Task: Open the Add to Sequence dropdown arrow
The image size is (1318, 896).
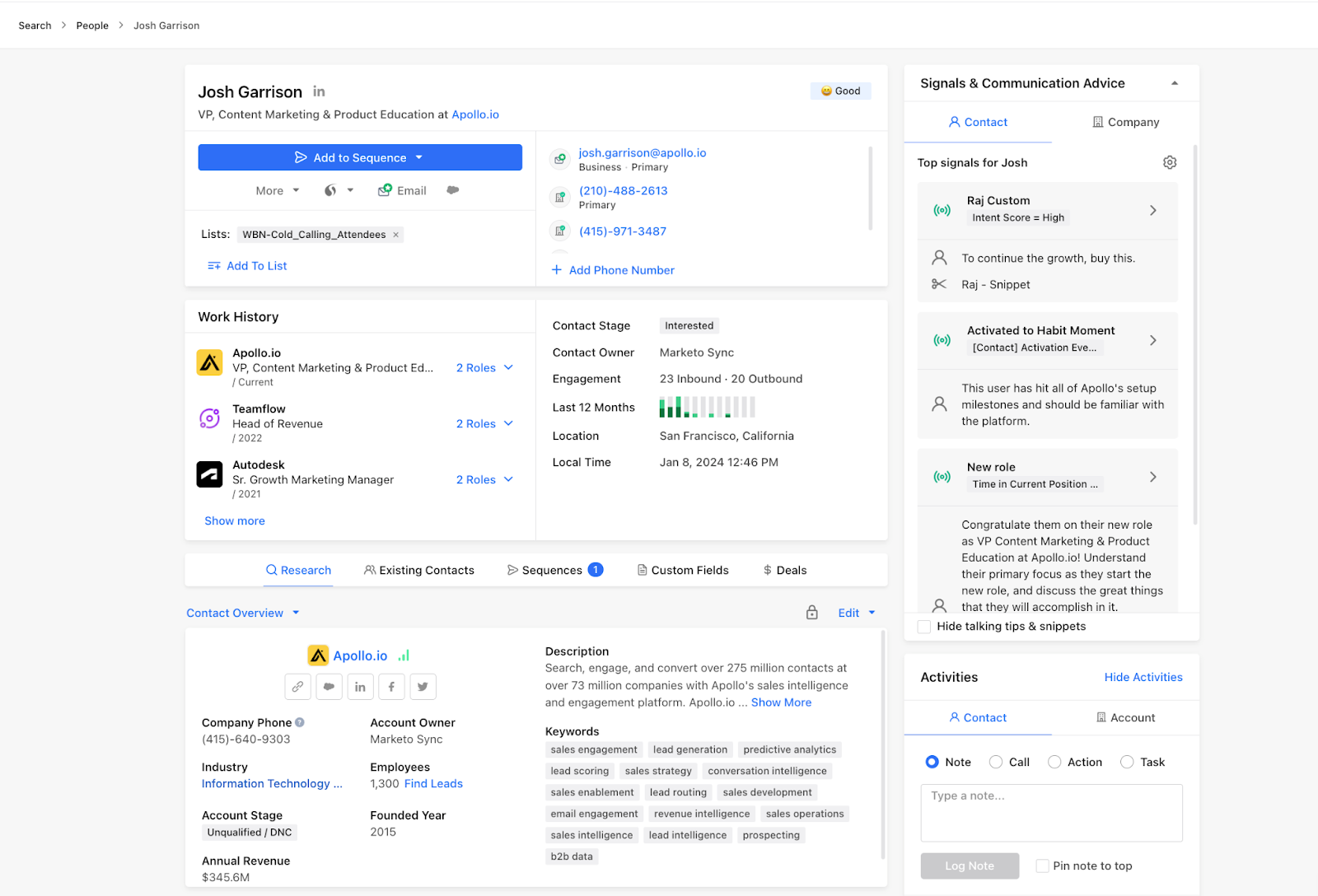Action: pyautogui.click(x=418, y=157)
